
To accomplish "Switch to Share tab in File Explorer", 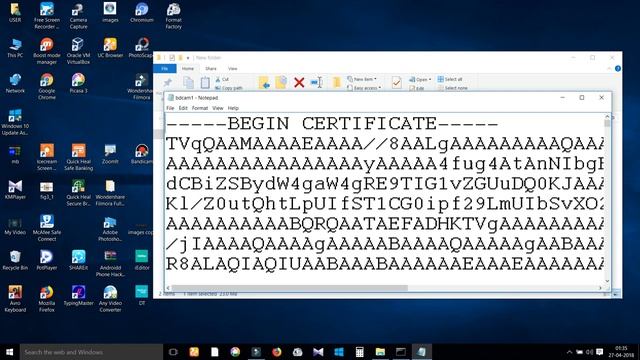I will [x=211, y=69].
